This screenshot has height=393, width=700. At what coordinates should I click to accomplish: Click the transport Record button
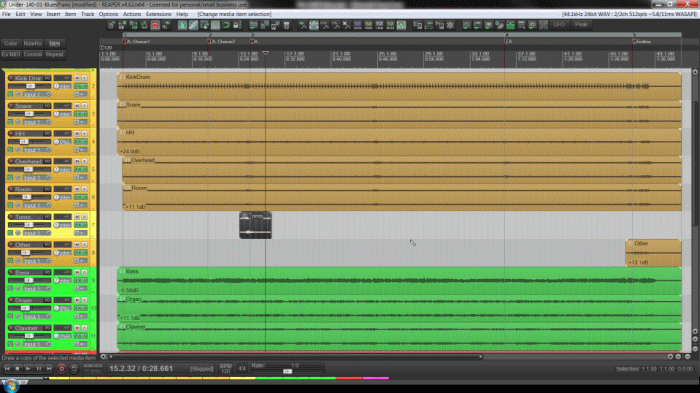click(62, 369)
